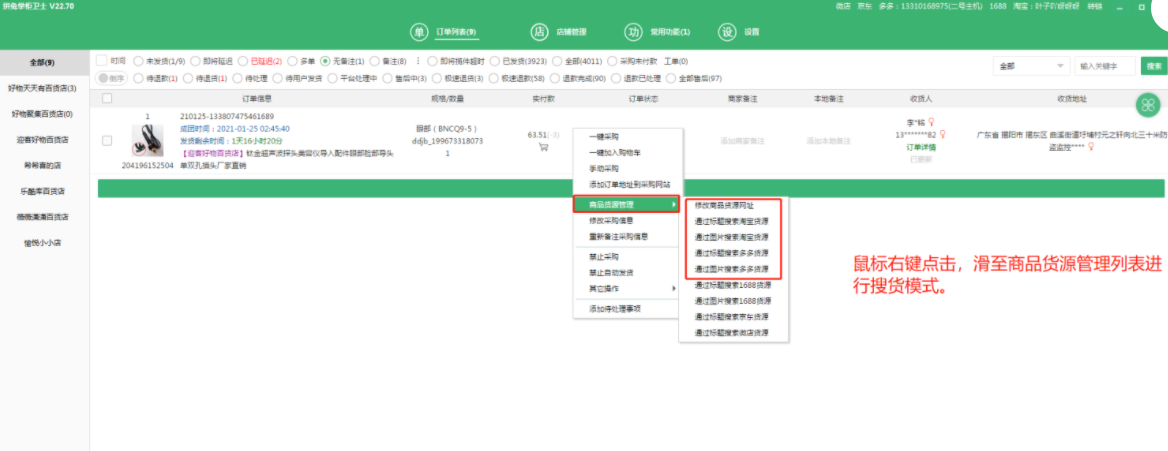Select 愉悦小小店 in sidebar
Image resolution: width=1168 pixels, height=451 pixels.
(x=44, y=242)
